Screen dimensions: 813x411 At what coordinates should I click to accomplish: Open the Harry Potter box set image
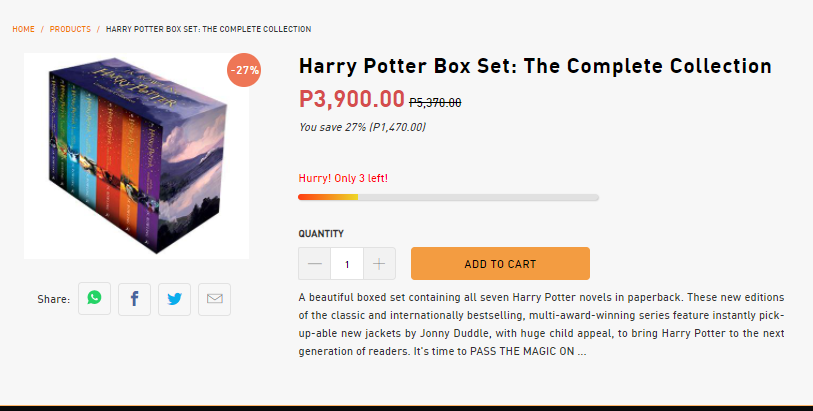coord(136,155)
